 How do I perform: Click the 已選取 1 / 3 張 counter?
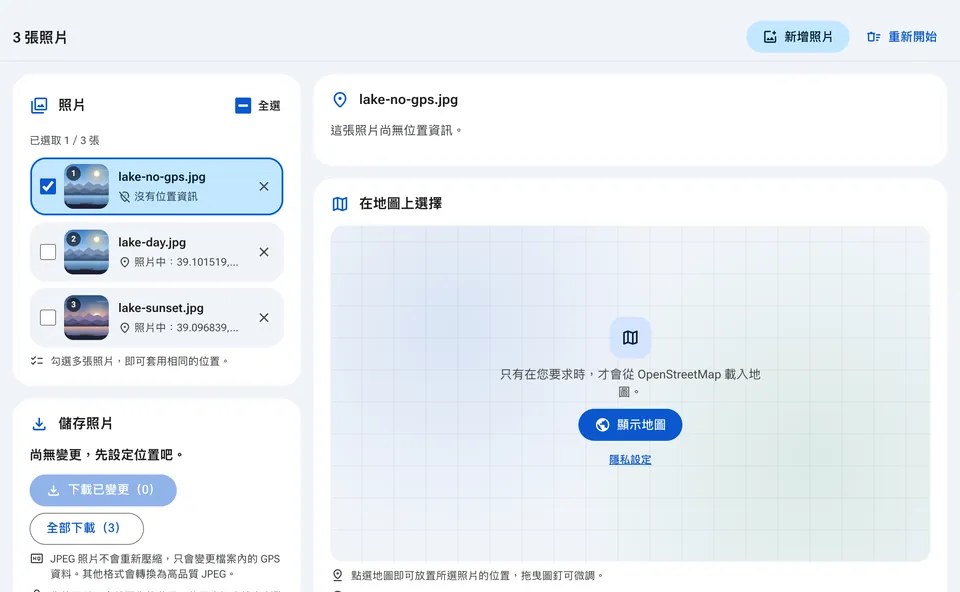pyautogui.click(x=64, y=140)
